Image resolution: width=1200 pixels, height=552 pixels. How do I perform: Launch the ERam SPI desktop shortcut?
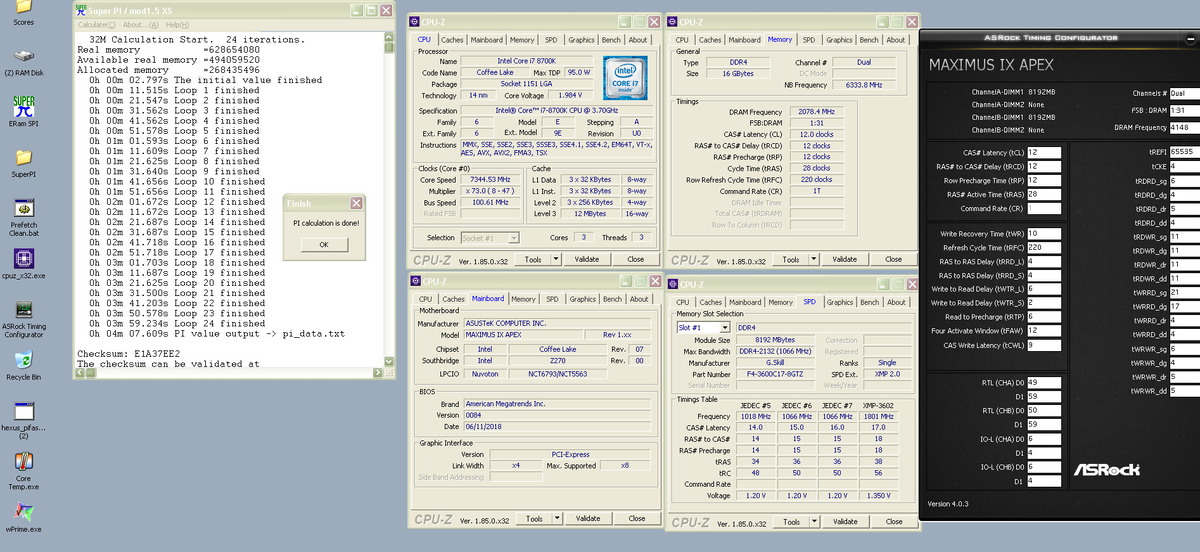point(23,110)
